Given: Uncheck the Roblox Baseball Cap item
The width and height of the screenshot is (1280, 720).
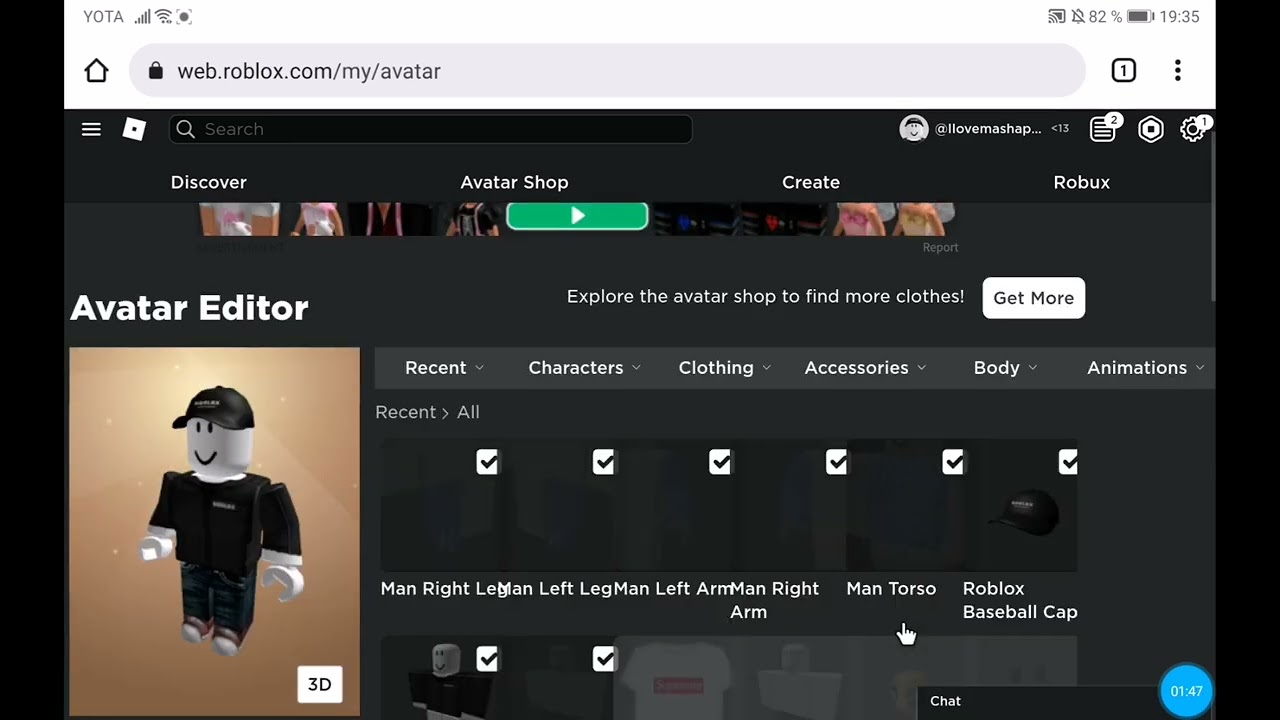Looking at the screenshot, I should click(1068, 462).
